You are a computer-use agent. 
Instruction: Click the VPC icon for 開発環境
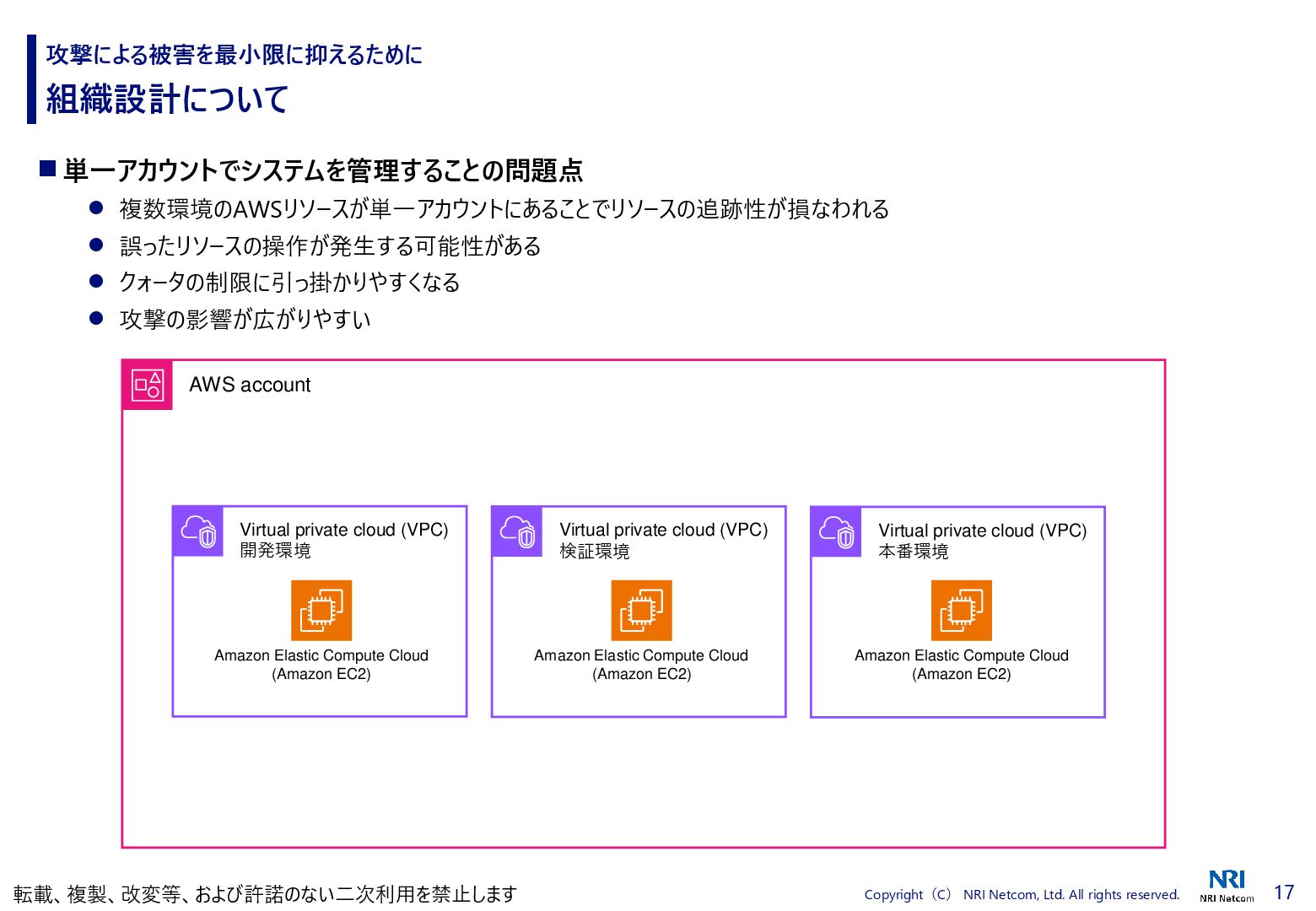pos(198,531)
